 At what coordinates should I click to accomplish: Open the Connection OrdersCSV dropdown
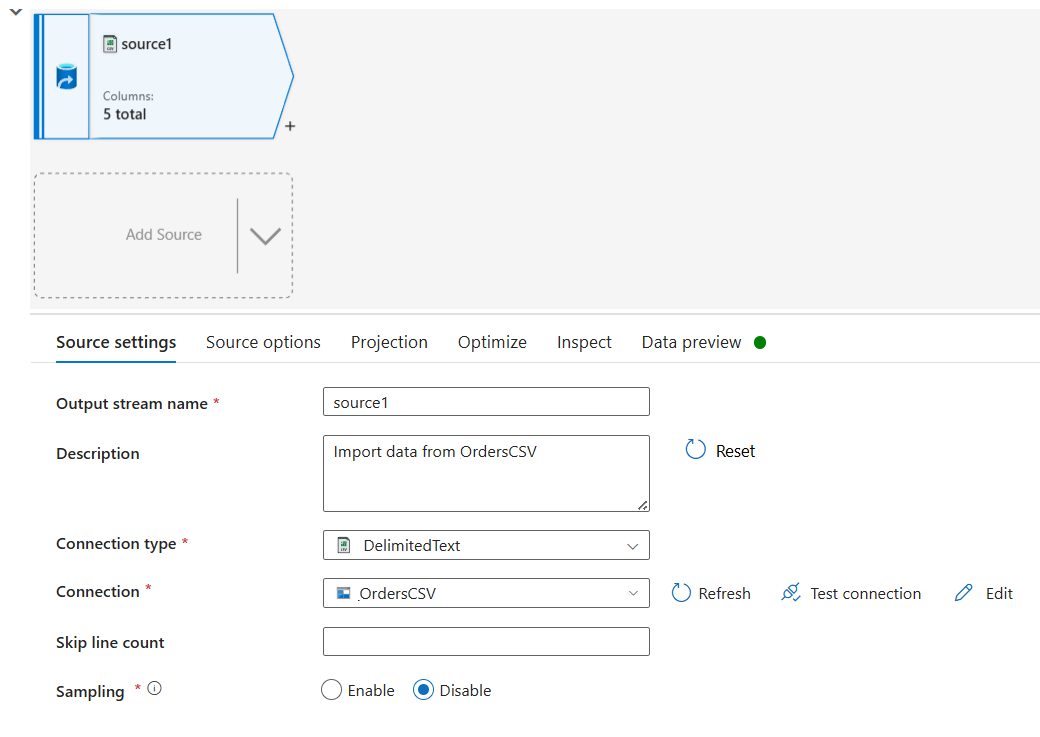tap(486, 593)
